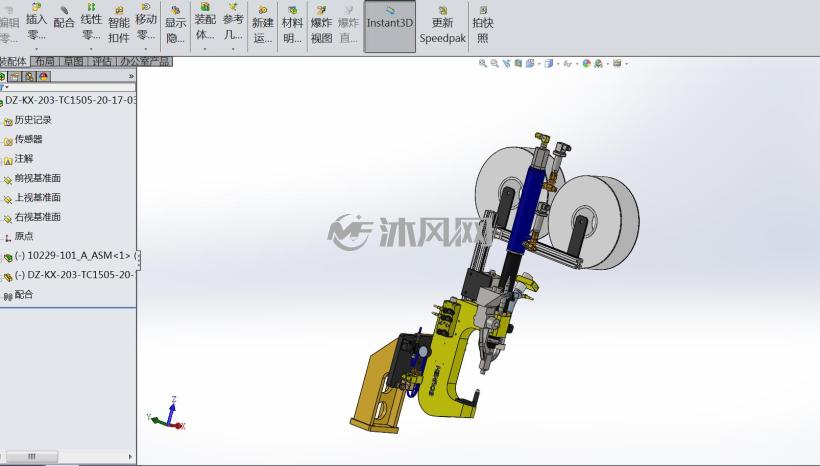Viewport: 820px width, 466px height.
Task: Open View Orientation icon in view toolbar
Action: (x=530, y=63)
